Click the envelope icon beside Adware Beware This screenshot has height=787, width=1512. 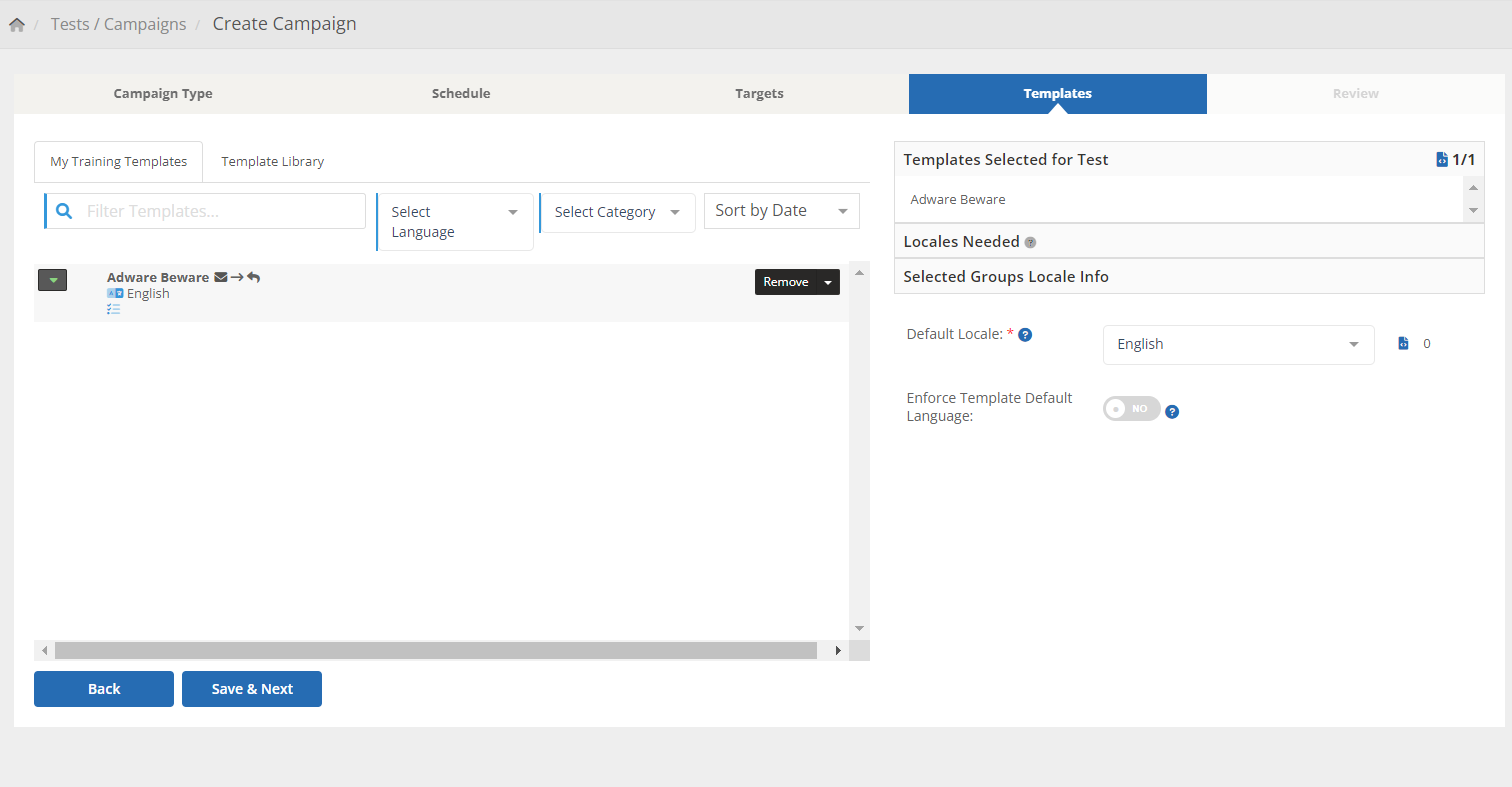(x=221, y=277)
